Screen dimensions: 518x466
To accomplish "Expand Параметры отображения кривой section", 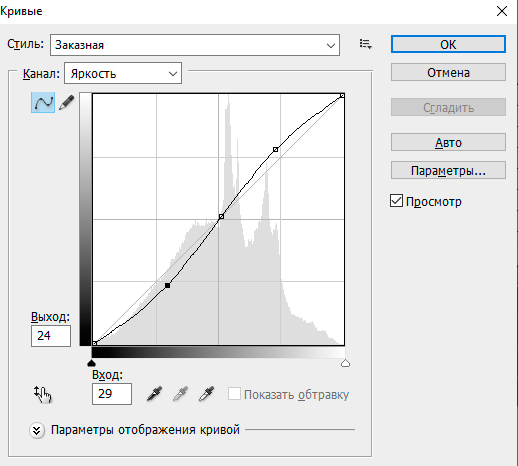I will (x=37, y=430).
